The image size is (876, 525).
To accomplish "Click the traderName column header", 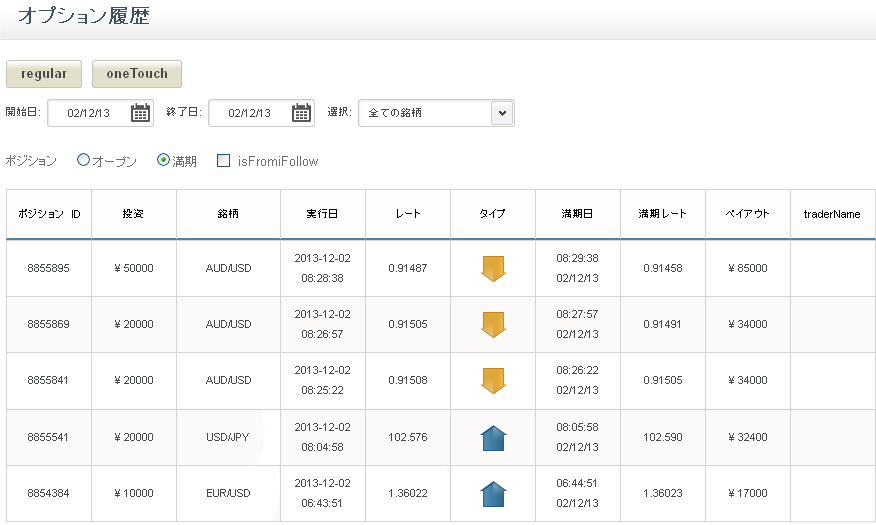I will (832, 214).
